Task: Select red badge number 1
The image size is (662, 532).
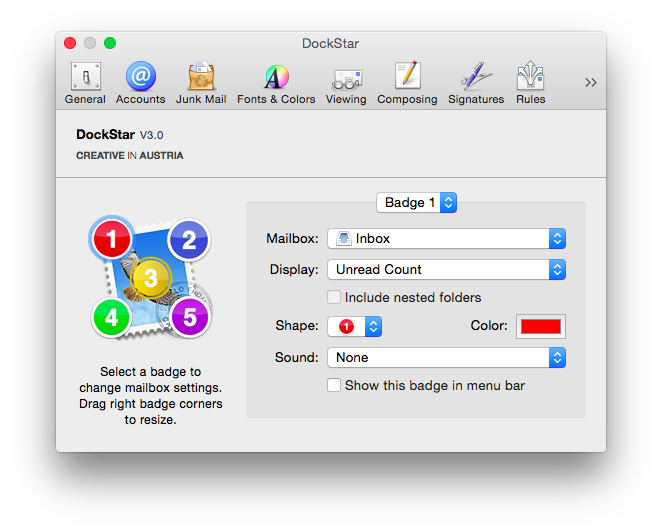Action: click(x=112, y=239)
